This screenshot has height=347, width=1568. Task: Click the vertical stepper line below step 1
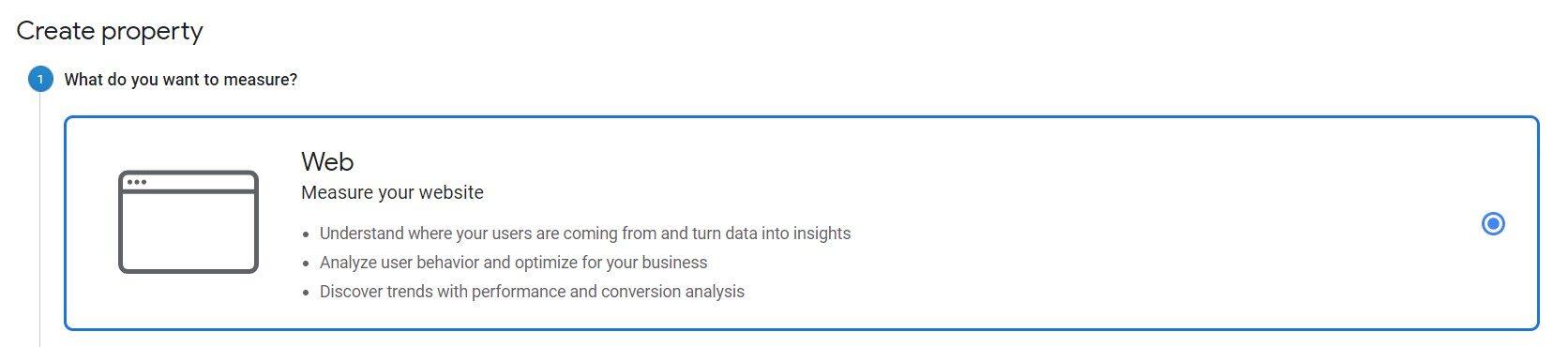(40, 220)
